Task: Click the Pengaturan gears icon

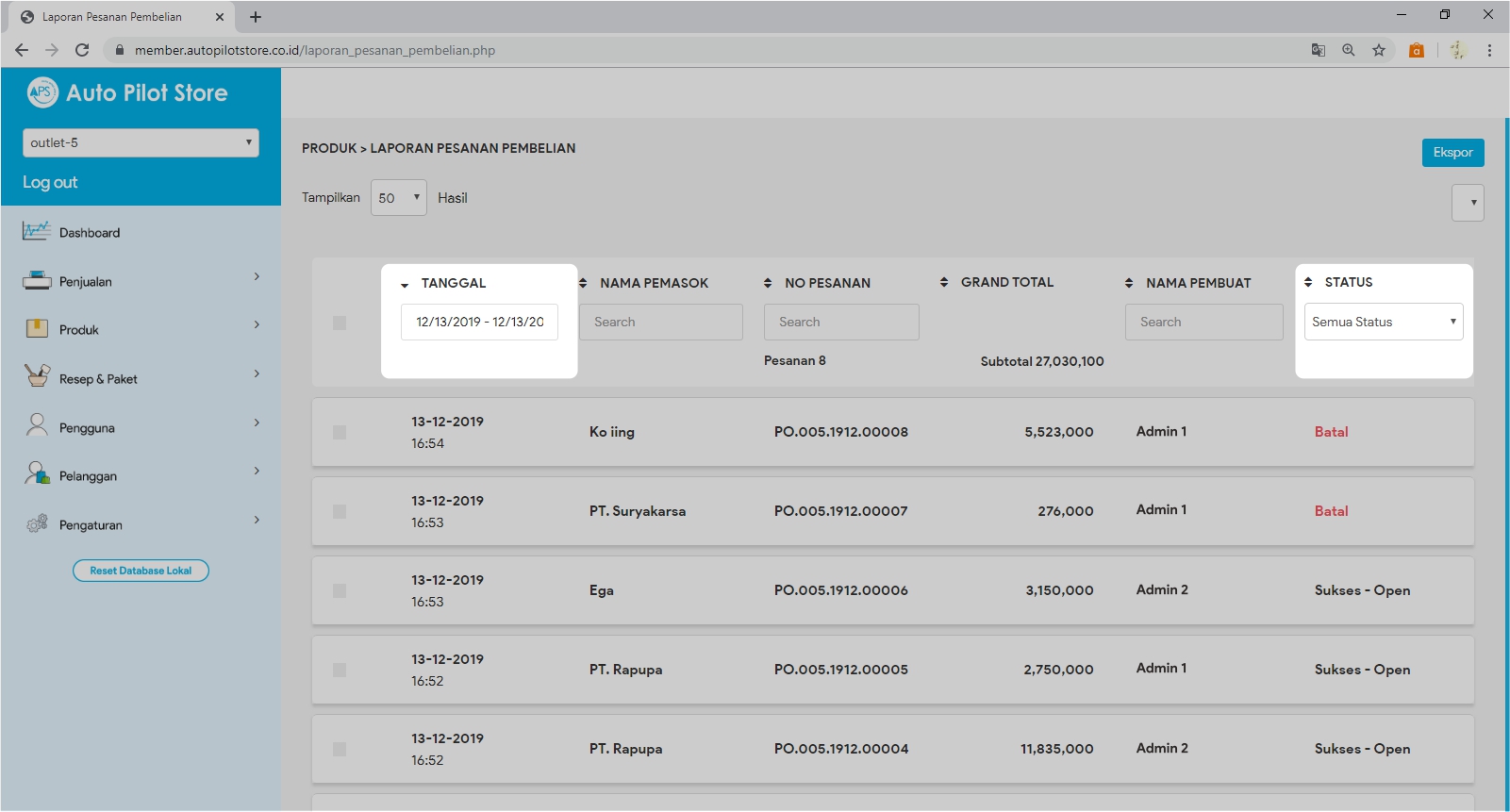Action: click(x=37, y=523)
